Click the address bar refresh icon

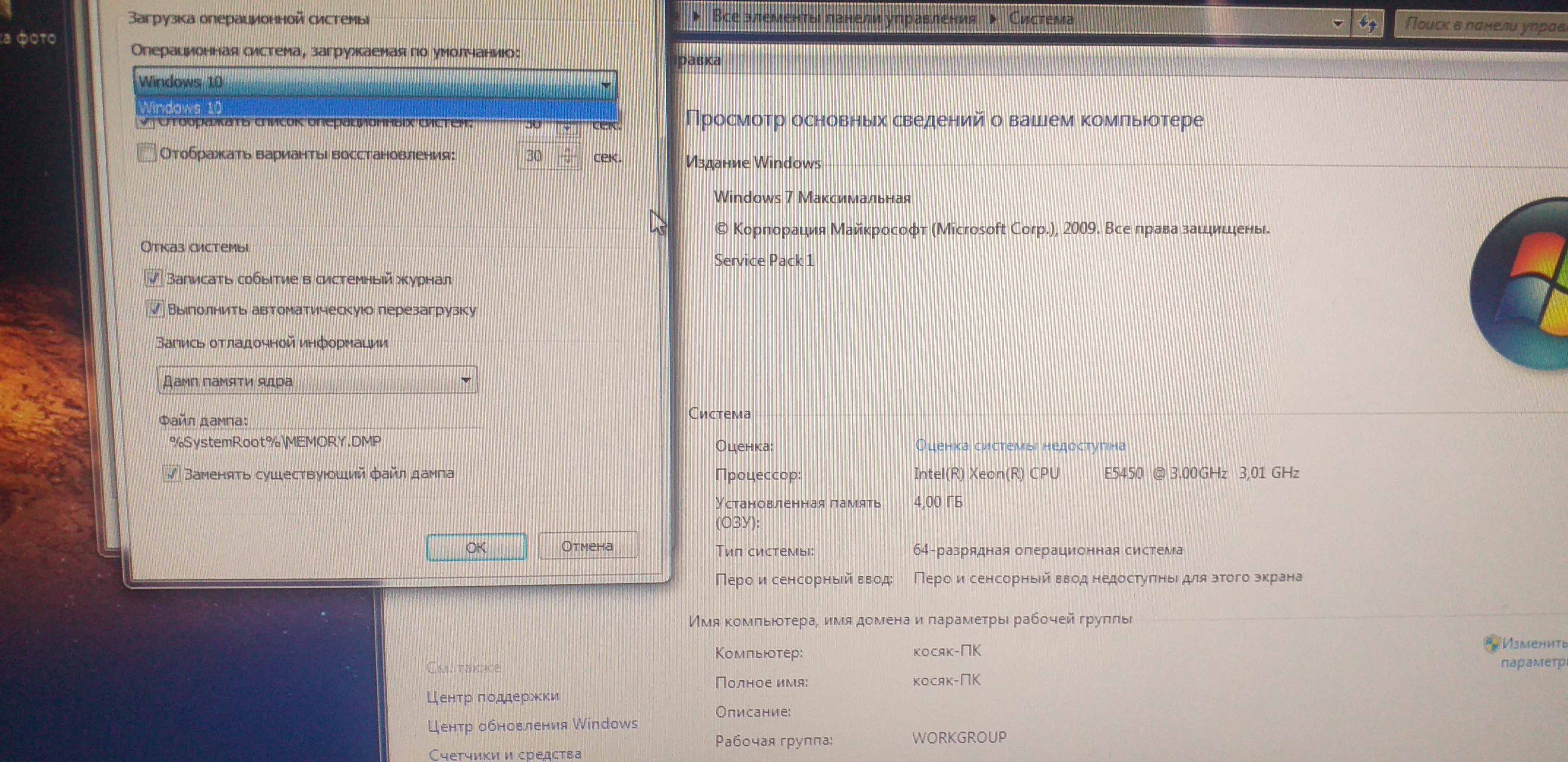pos(1367,24)
